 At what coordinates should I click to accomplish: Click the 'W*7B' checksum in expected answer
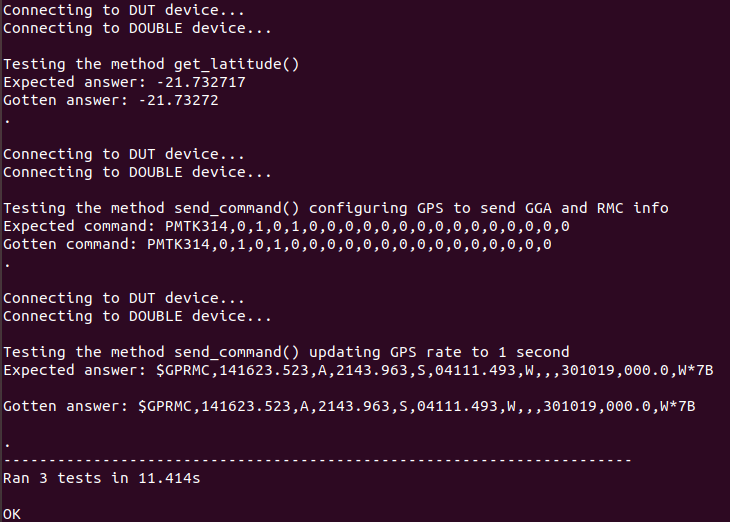click(696, 370)
